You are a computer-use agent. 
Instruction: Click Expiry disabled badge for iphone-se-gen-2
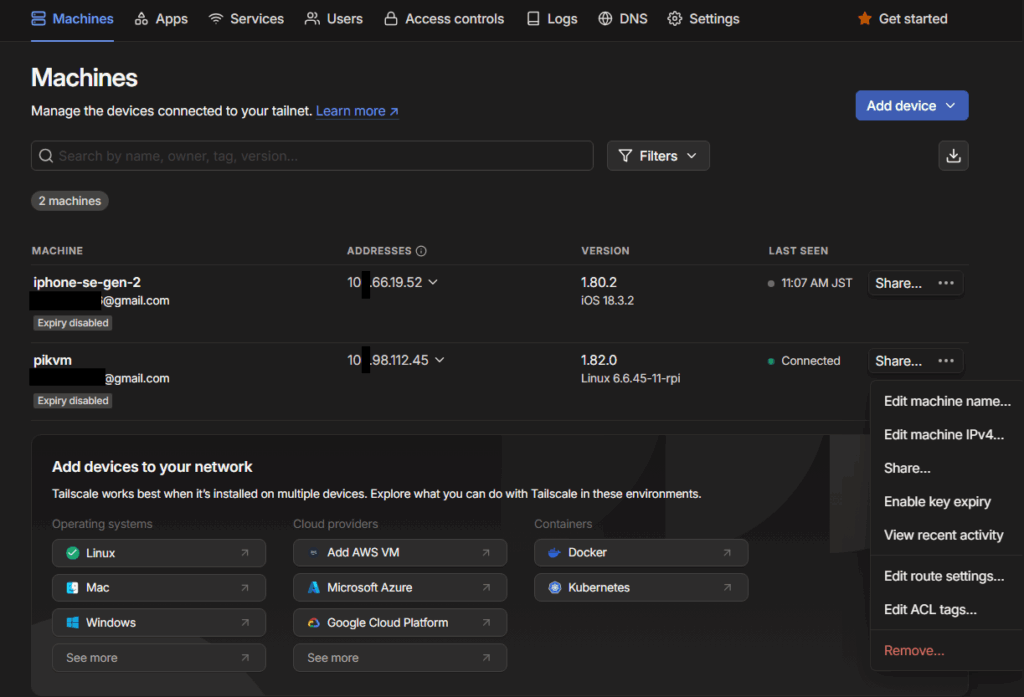pos(72,323)
